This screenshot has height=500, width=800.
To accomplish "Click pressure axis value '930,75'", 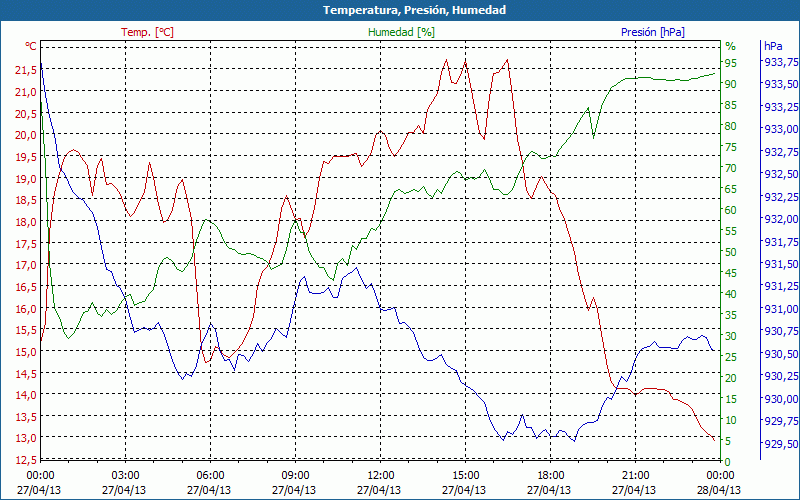I will pos(781,331).
